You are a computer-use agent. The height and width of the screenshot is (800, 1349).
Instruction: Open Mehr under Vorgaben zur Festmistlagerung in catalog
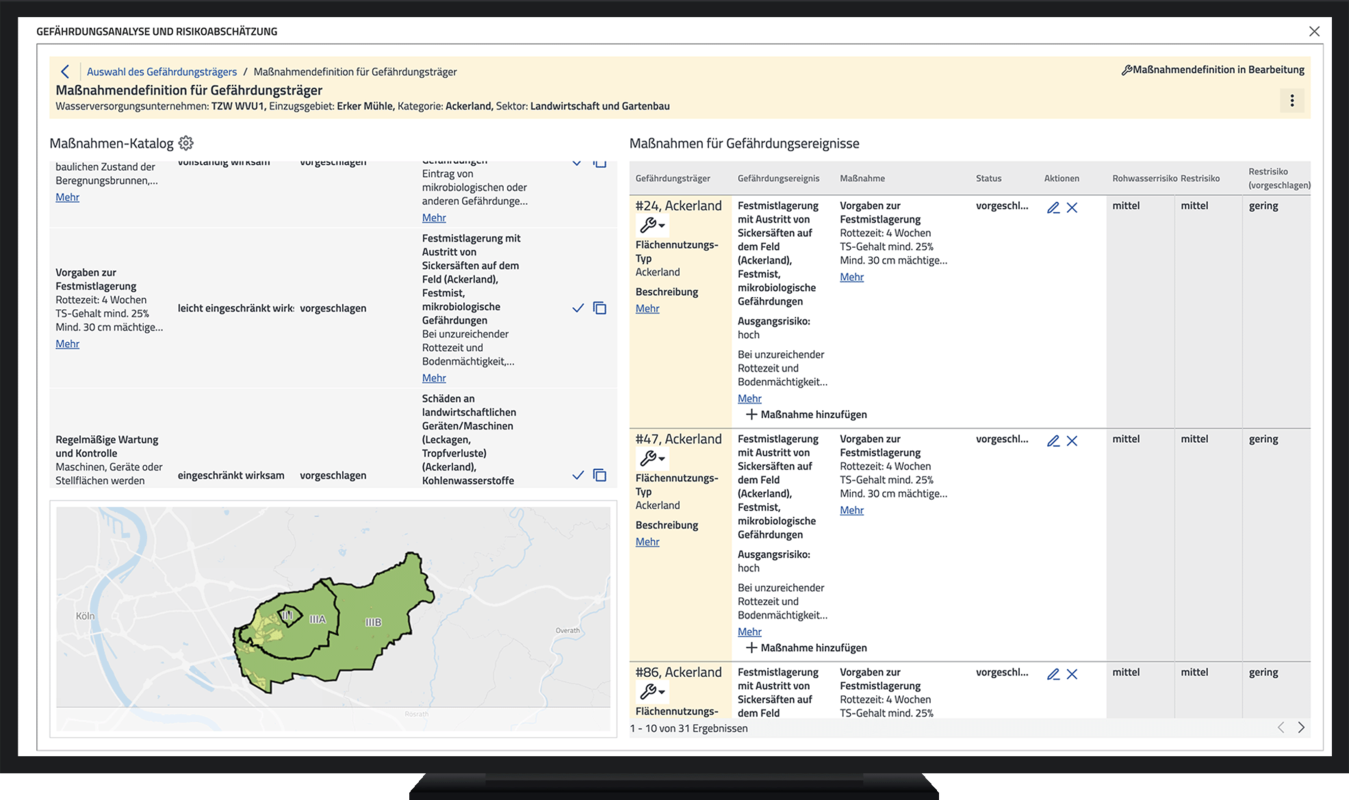click(67, 344)
